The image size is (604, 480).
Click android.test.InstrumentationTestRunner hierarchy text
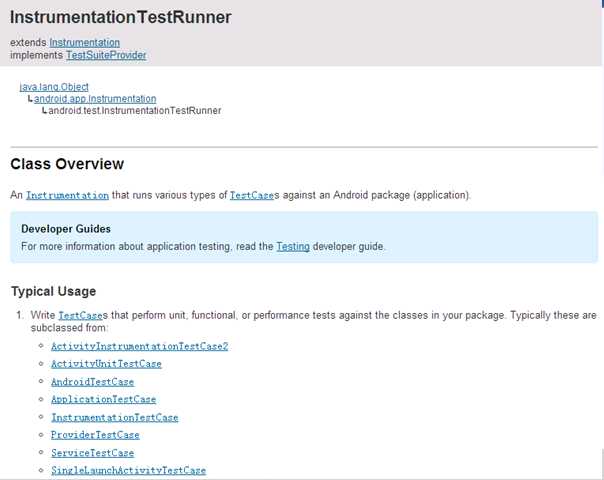pos(135,111)
